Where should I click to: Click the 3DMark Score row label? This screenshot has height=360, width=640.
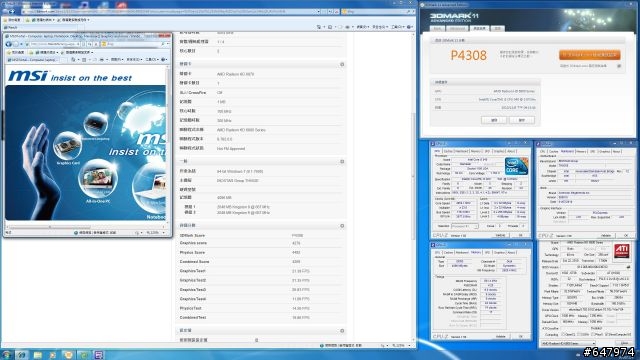[x=192, y=236]
